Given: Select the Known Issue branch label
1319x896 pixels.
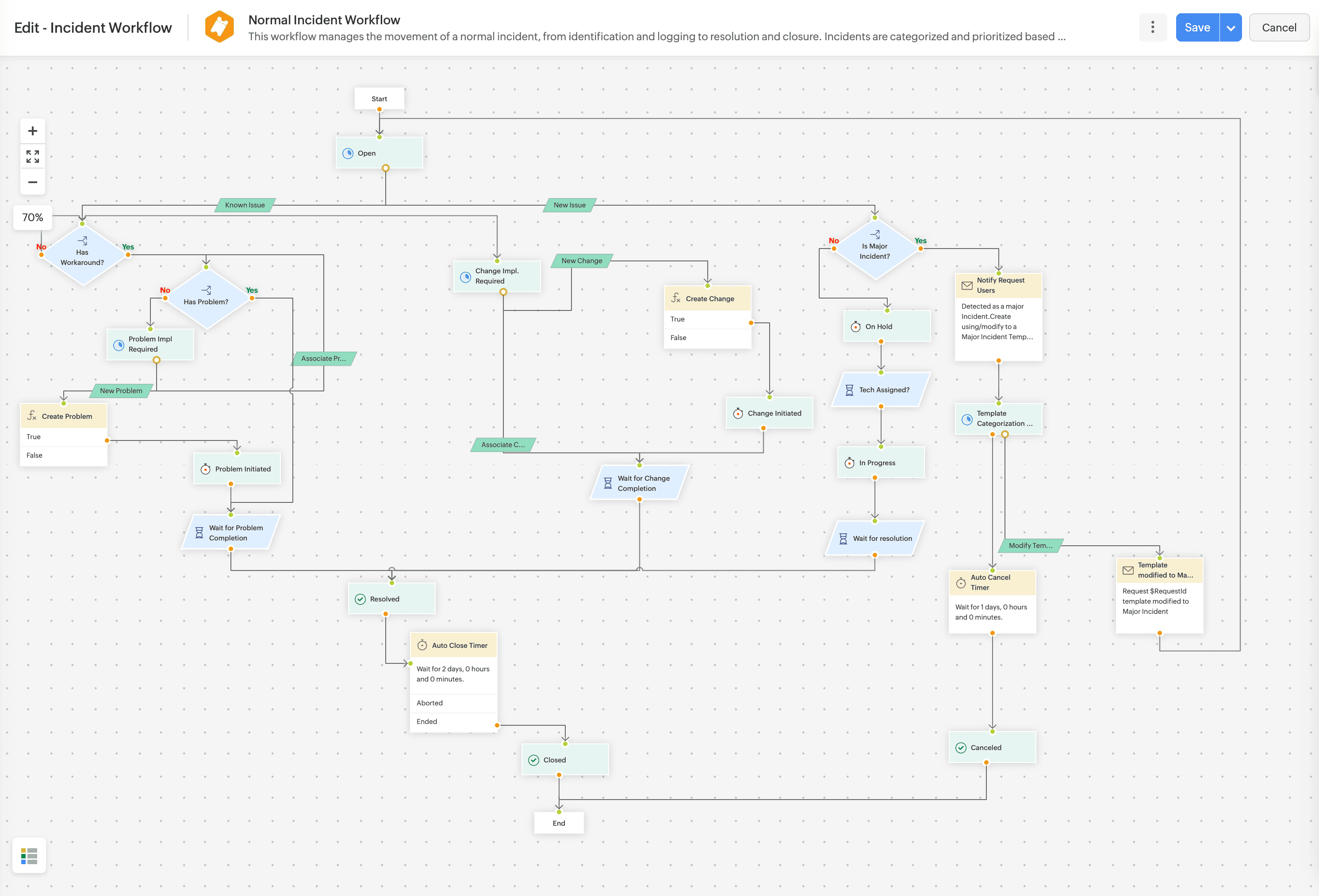Looking at the screenshot, I should pyautogui.click(x=244, y=205).
